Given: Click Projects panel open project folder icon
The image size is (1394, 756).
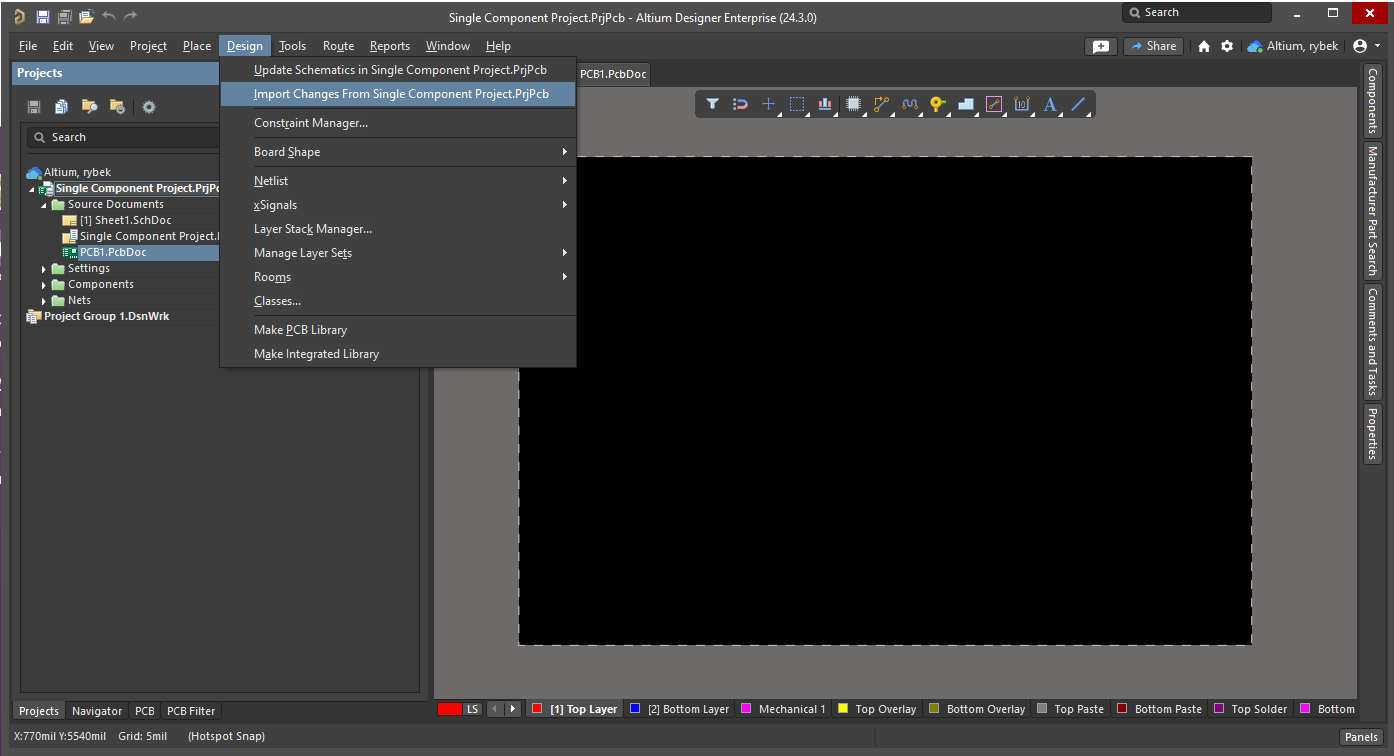Looking at the screenshot, I should point(89,107).
